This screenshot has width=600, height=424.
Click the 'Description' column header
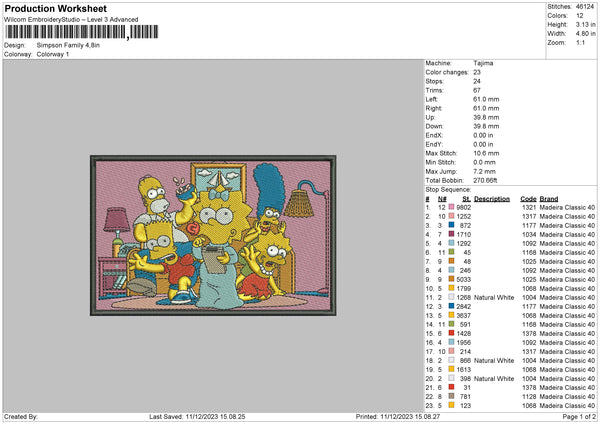tap(492, 199)
